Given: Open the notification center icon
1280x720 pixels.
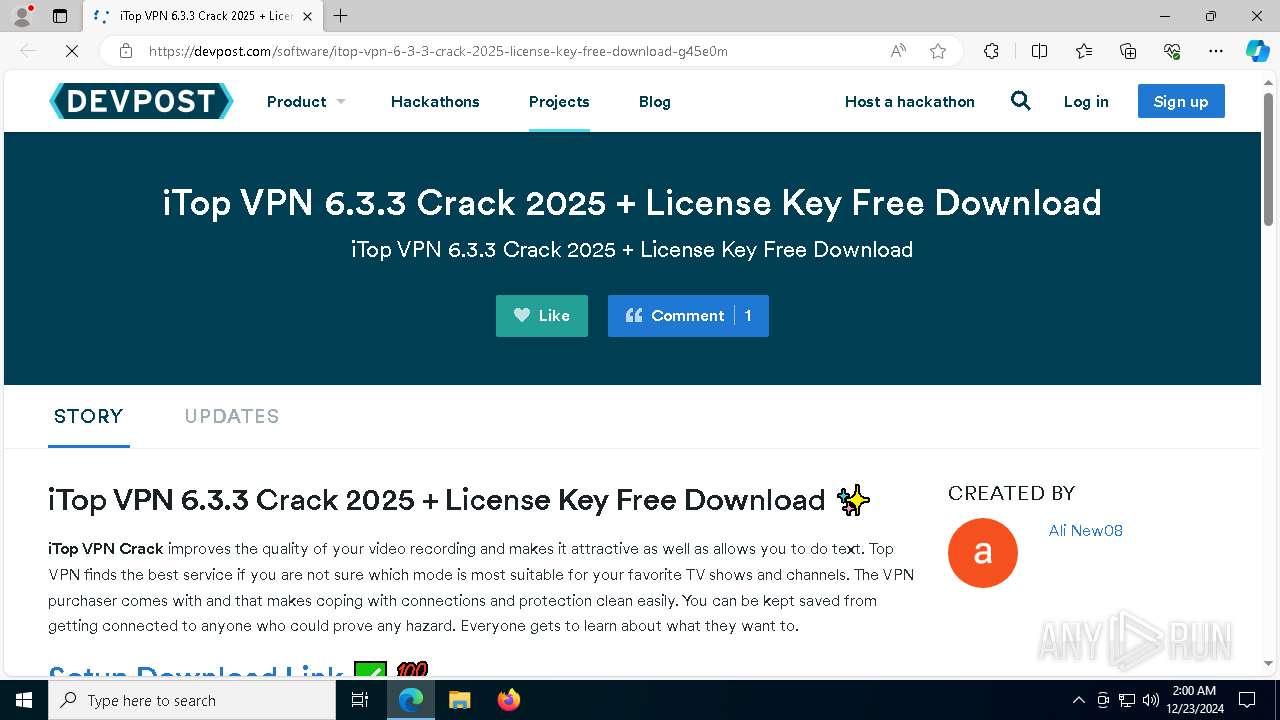Looking at the screenshot, I should (1247, 700).
